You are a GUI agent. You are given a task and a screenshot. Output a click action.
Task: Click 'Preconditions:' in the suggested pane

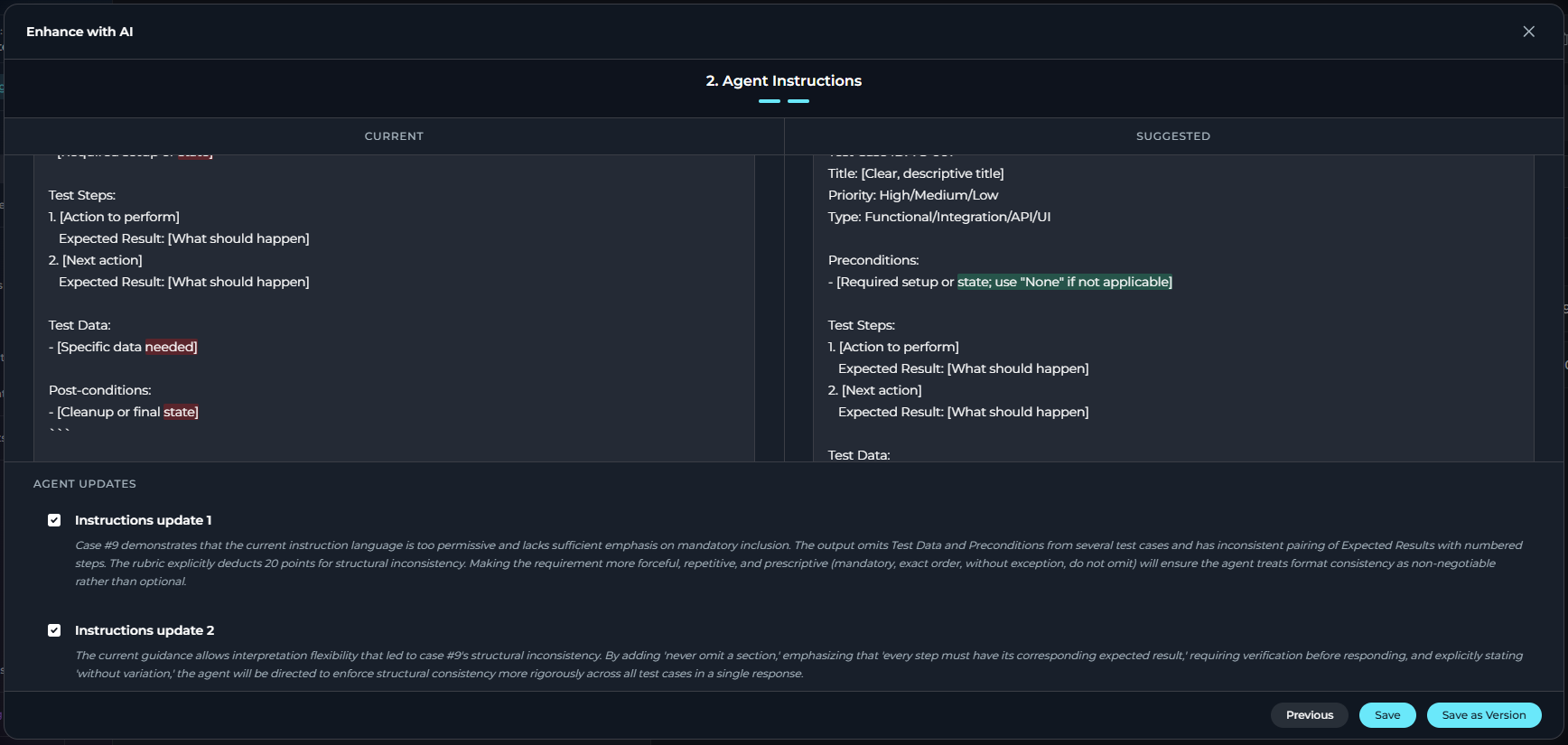coord(873,260)
